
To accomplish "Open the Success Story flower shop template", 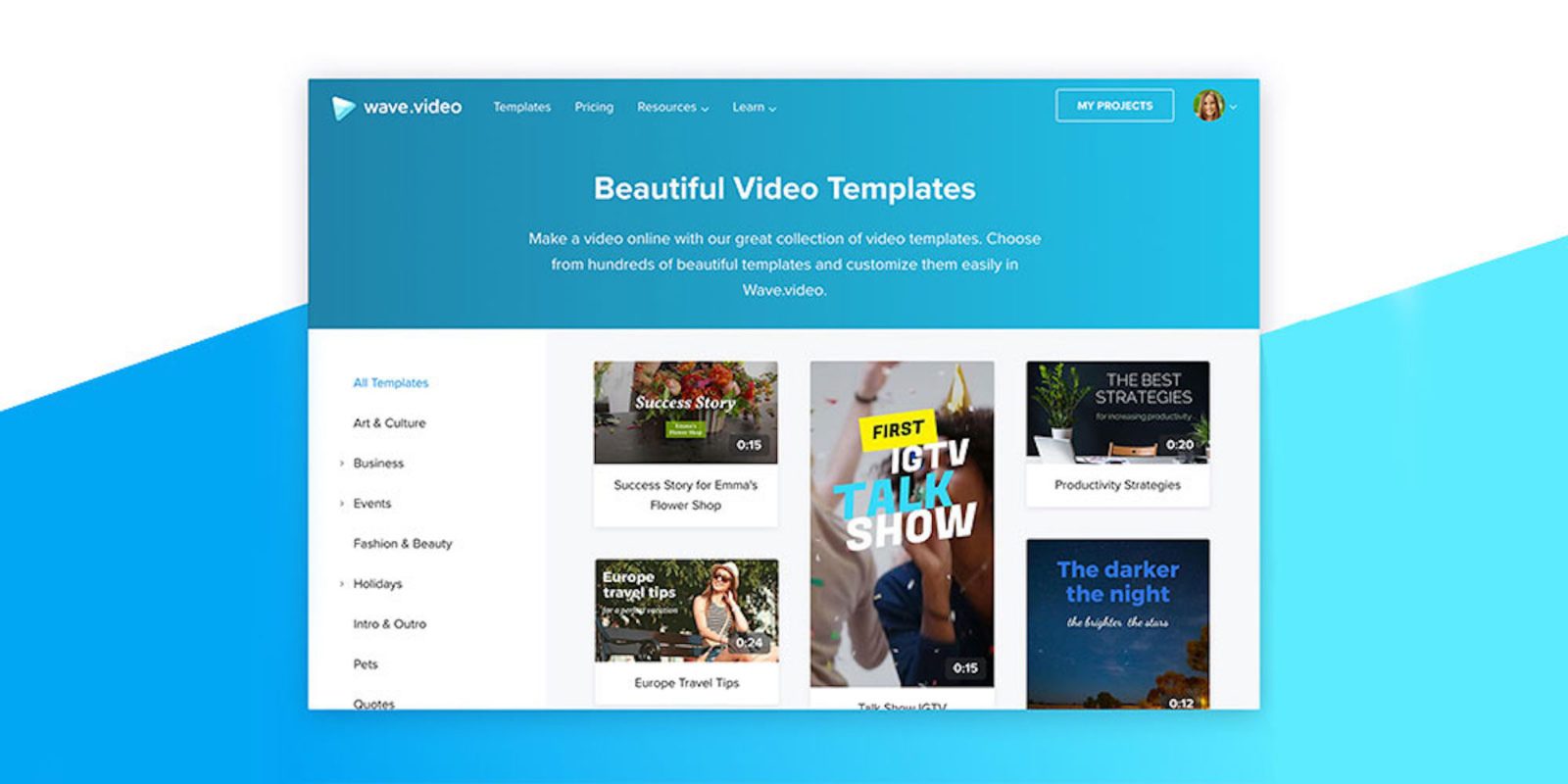I will 685,413.
